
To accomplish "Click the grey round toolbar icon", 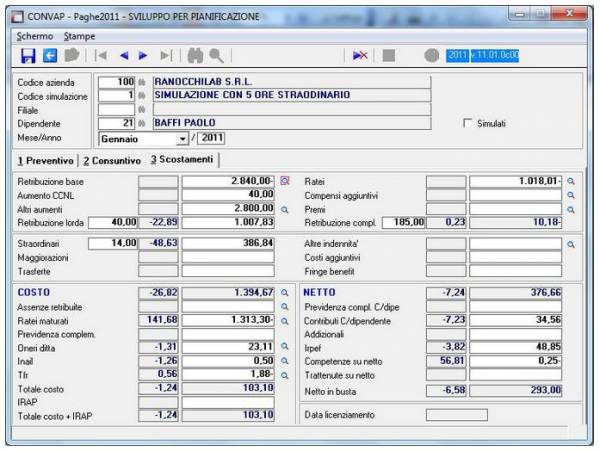I will click(432, 56).
